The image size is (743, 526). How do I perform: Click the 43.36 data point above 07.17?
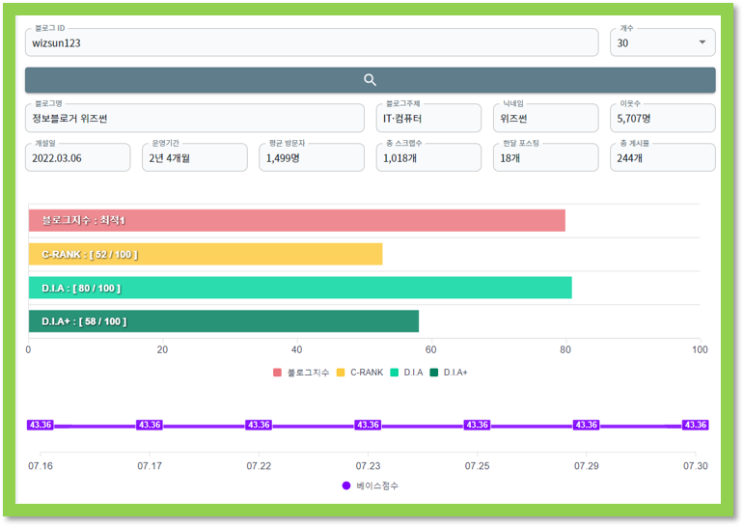150,425
